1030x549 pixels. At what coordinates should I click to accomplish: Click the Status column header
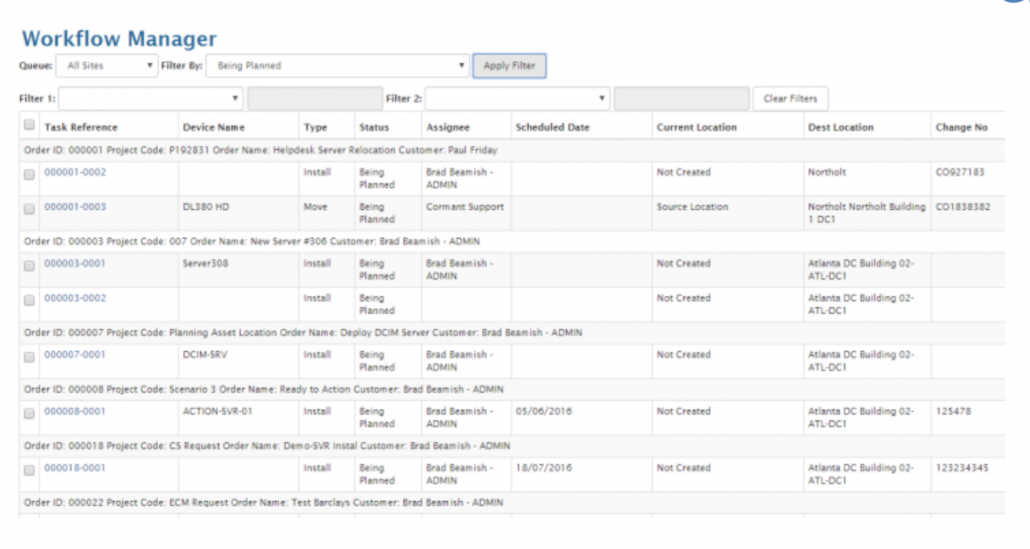[x=374, y=128]
